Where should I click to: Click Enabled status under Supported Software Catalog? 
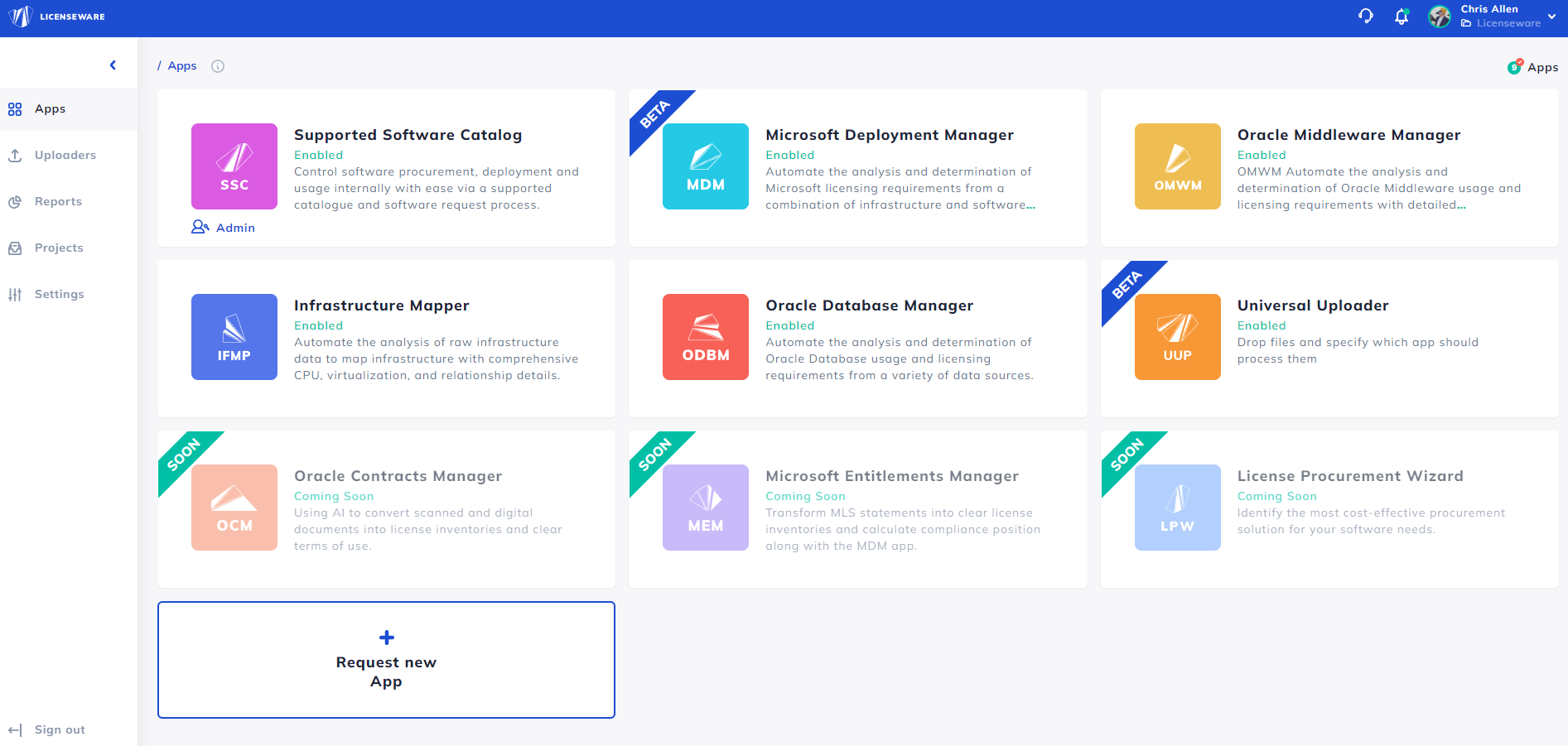click(x=319, y=155)
